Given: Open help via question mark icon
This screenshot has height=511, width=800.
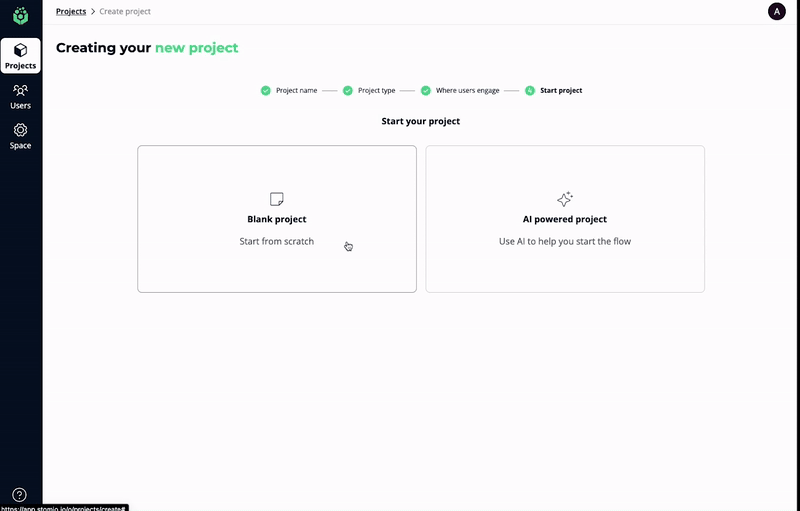Looking at the screenshot, I should [x=20, y=494].
